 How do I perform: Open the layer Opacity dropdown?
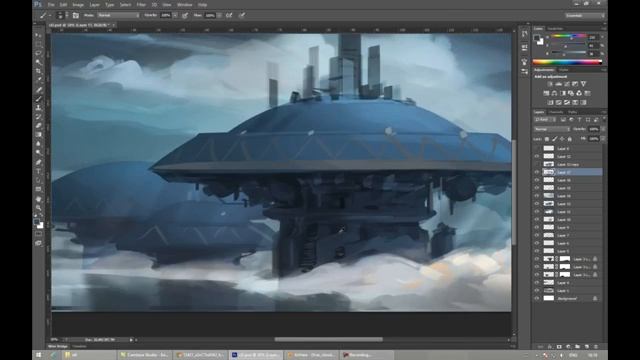point(603,129)
